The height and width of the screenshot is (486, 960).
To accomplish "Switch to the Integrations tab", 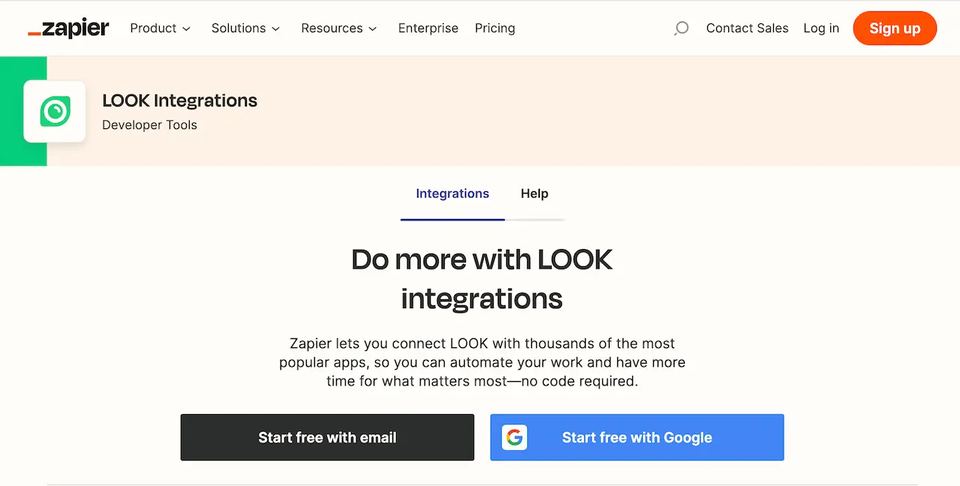I will pyautogui.click(x=452, y=193).
